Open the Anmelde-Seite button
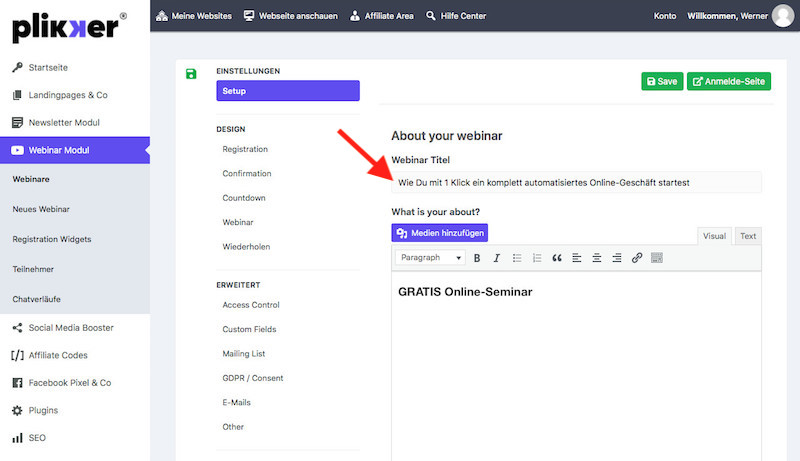This screenshot has width=800, height=461. [729, 81]
